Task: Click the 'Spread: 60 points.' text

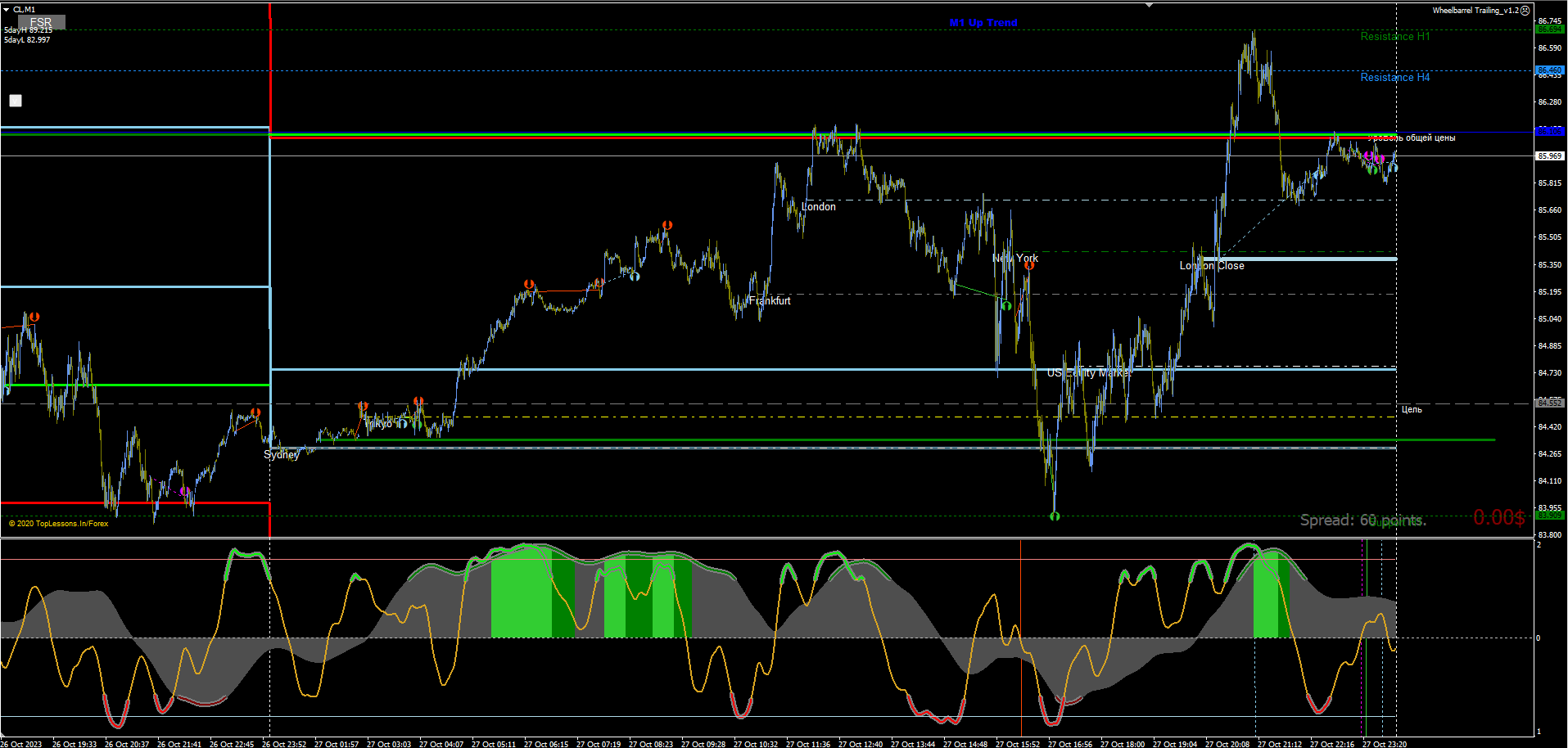Action: click(1363, 520)
